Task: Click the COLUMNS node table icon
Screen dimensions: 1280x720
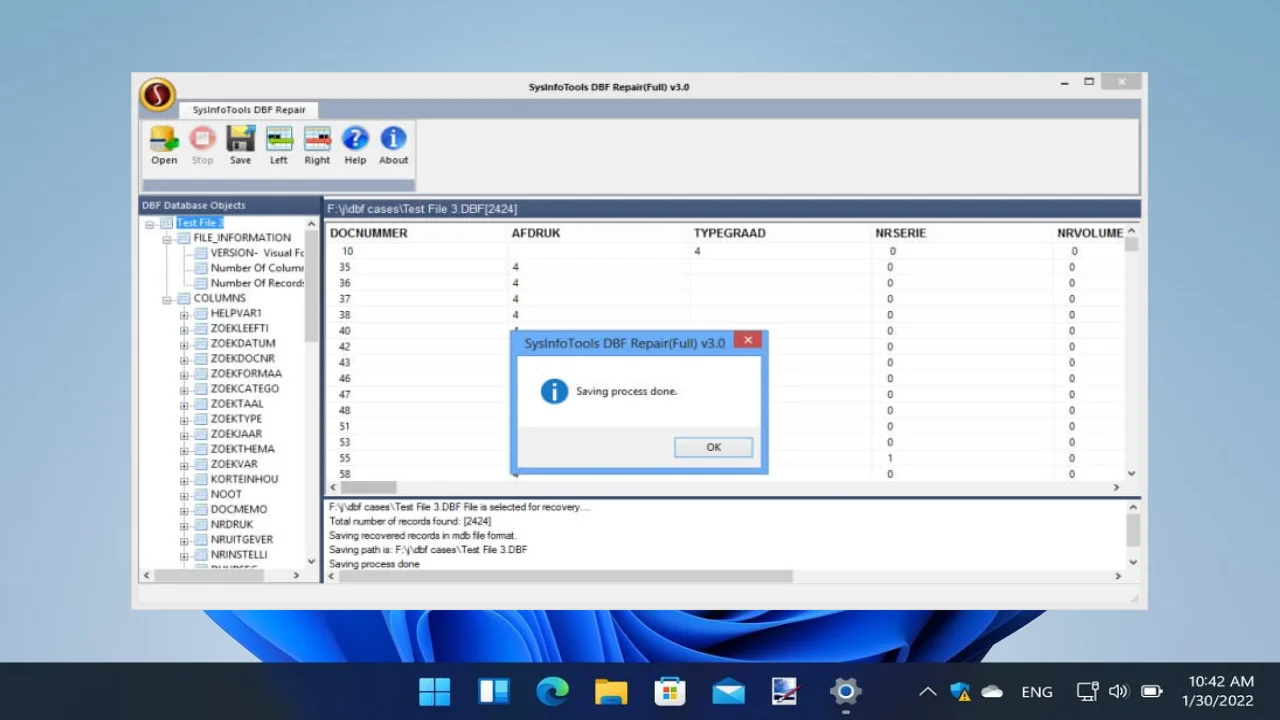Action: tap(184, 298)
